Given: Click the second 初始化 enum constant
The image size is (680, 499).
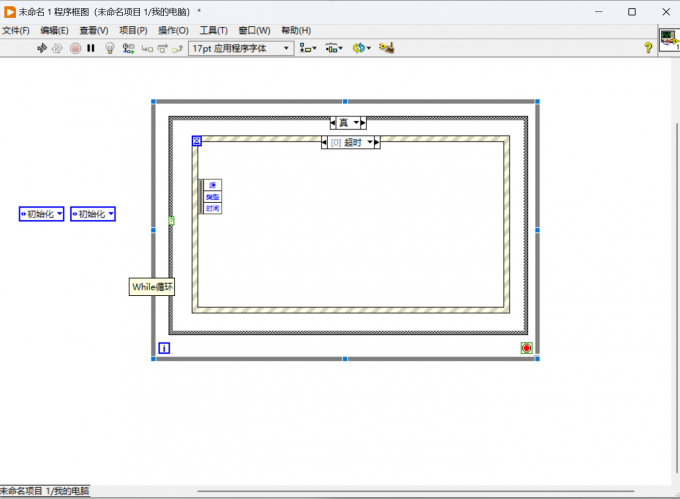Looking at the screenshot, I should coord(93,214).
